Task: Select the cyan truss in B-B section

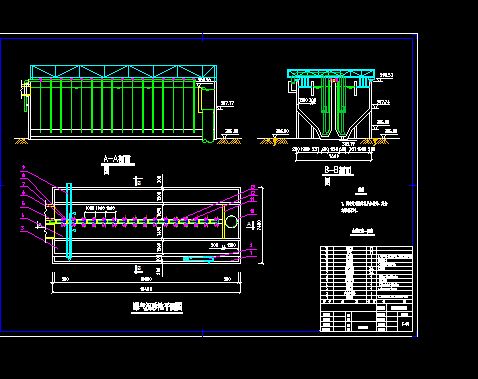Action: pos(331,74)
